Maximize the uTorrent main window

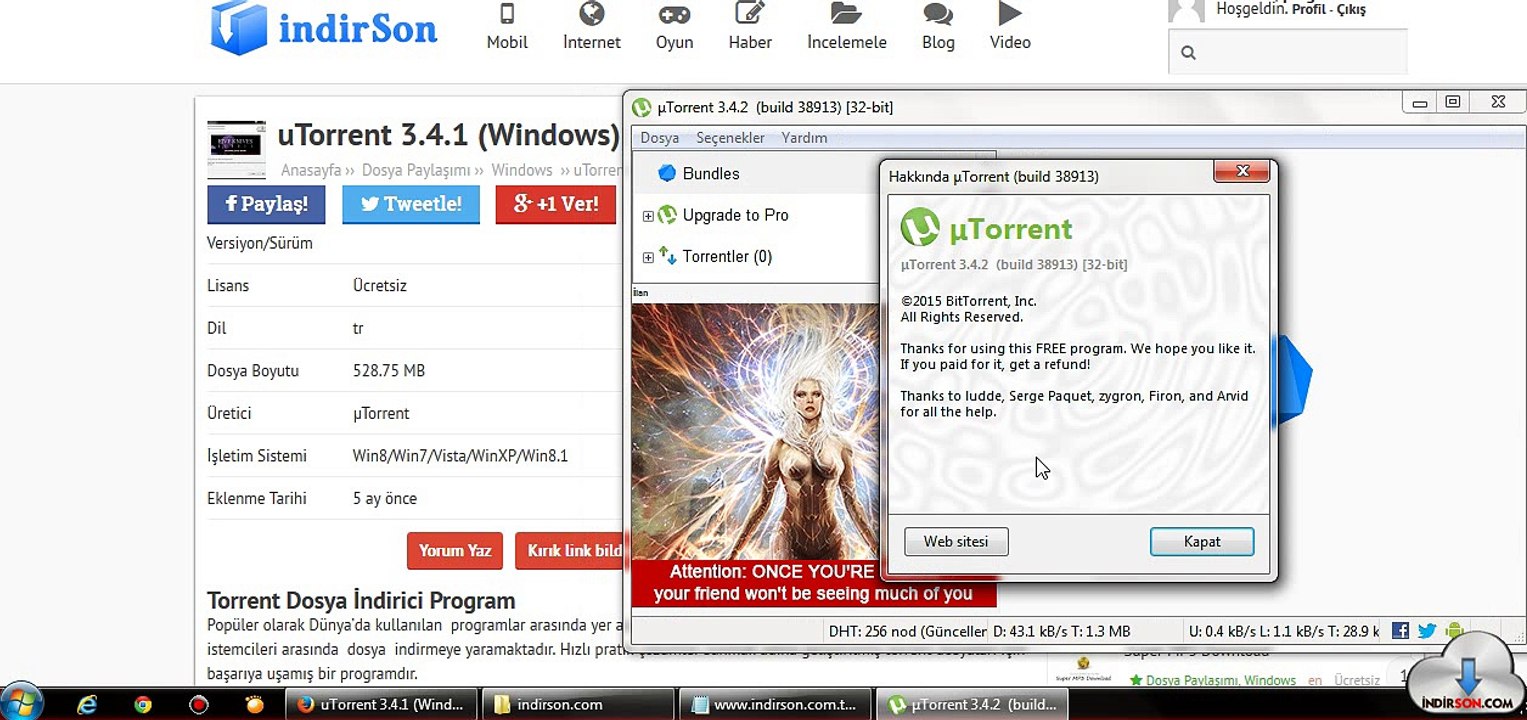(1453, 102)
